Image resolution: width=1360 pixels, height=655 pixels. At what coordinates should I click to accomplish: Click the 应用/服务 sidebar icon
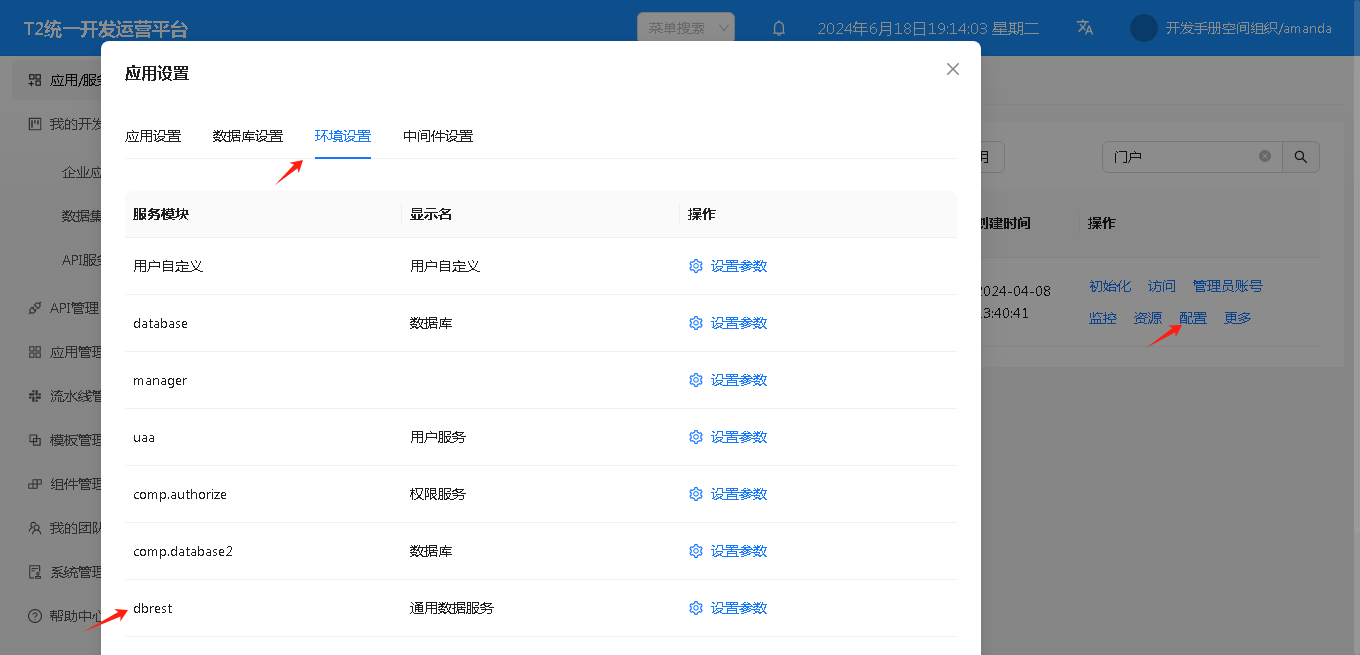pyautogui.click(x=35, y=80)
